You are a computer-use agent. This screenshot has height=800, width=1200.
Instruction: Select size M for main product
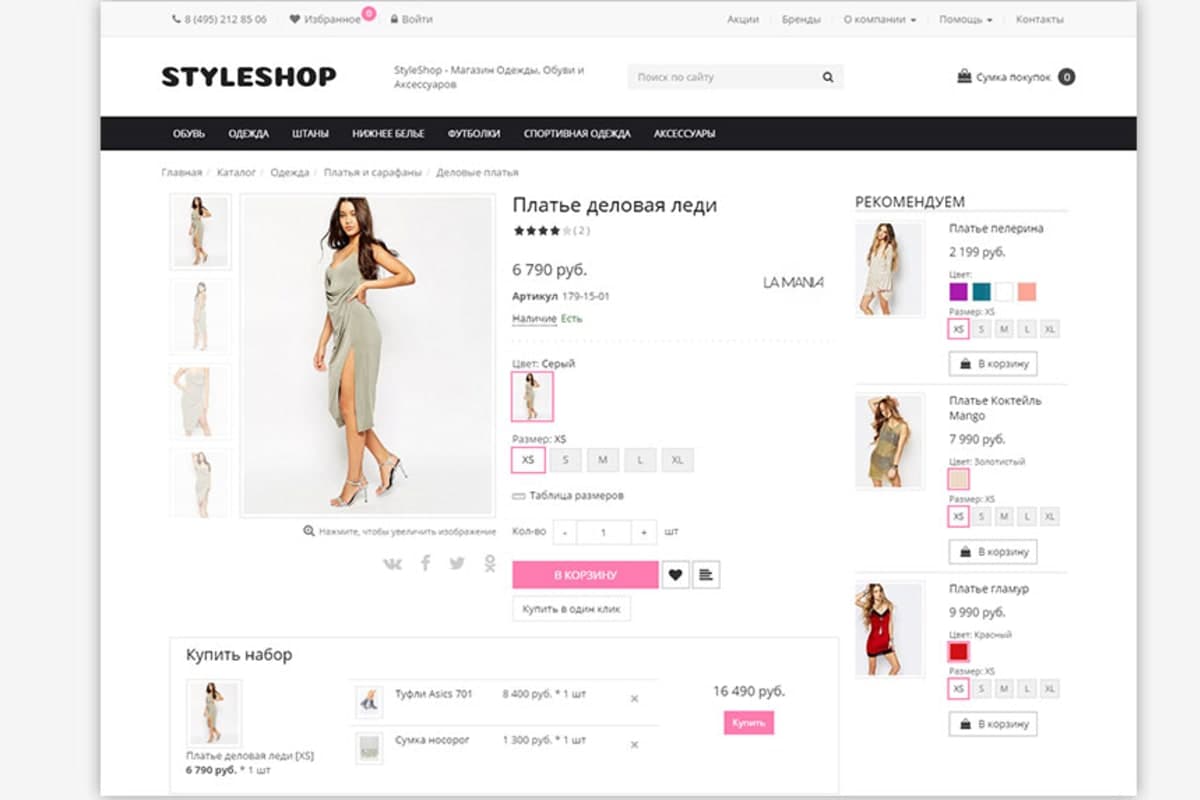tap(603, 460)
